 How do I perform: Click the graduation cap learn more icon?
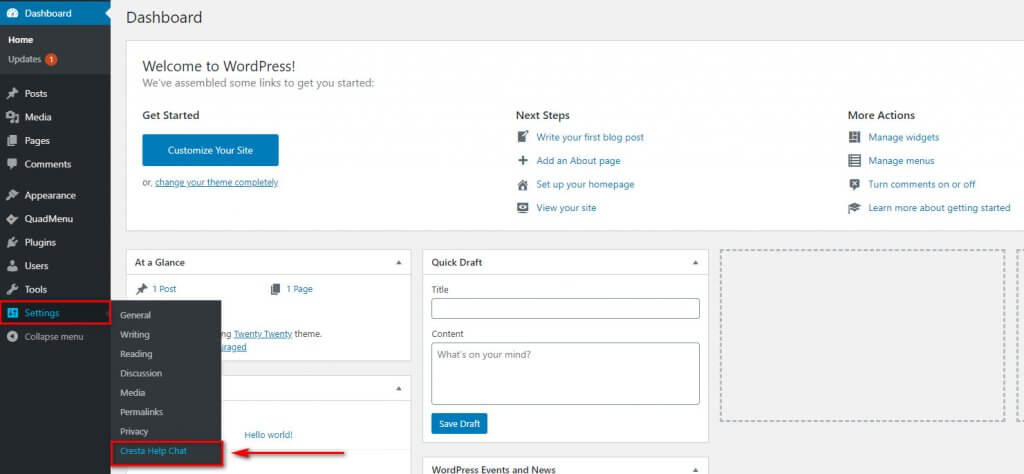854,208
